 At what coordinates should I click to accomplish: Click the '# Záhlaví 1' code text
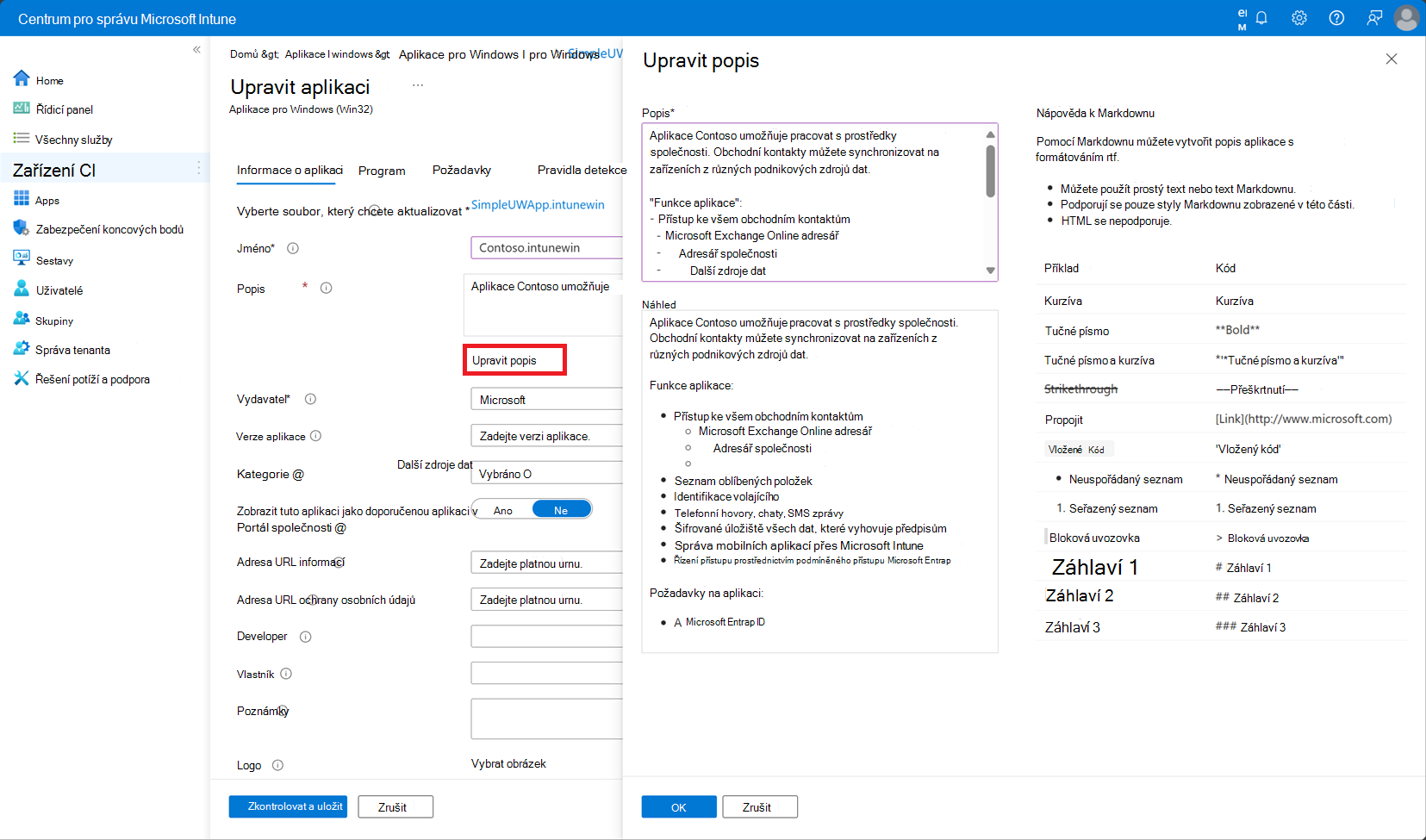[1243, 567]
